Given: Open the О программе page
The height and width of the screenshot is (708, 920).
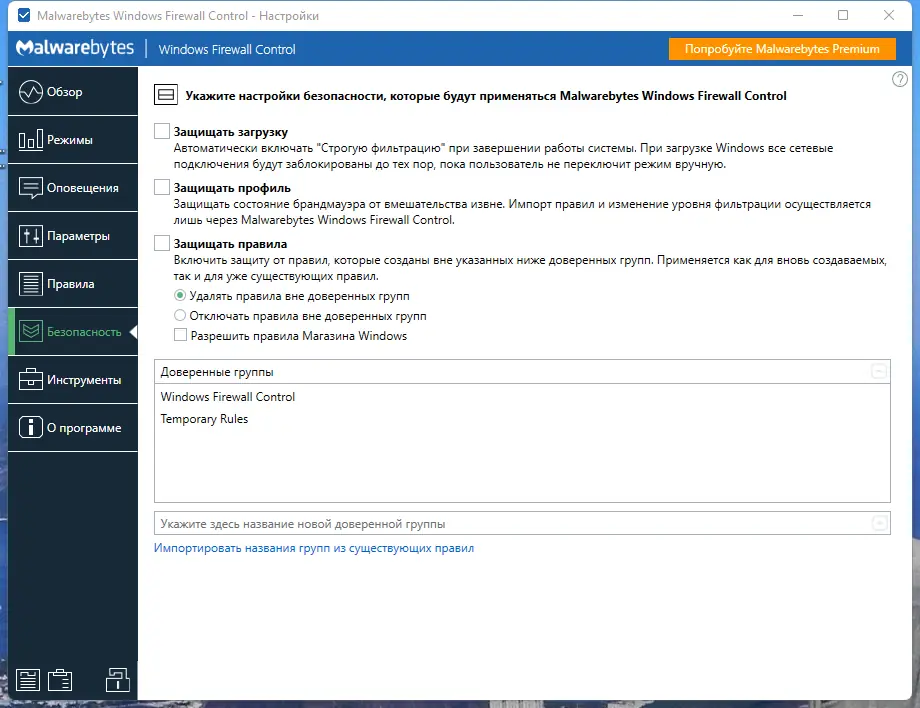Looking at the screenshot, I should coord(73,428).
